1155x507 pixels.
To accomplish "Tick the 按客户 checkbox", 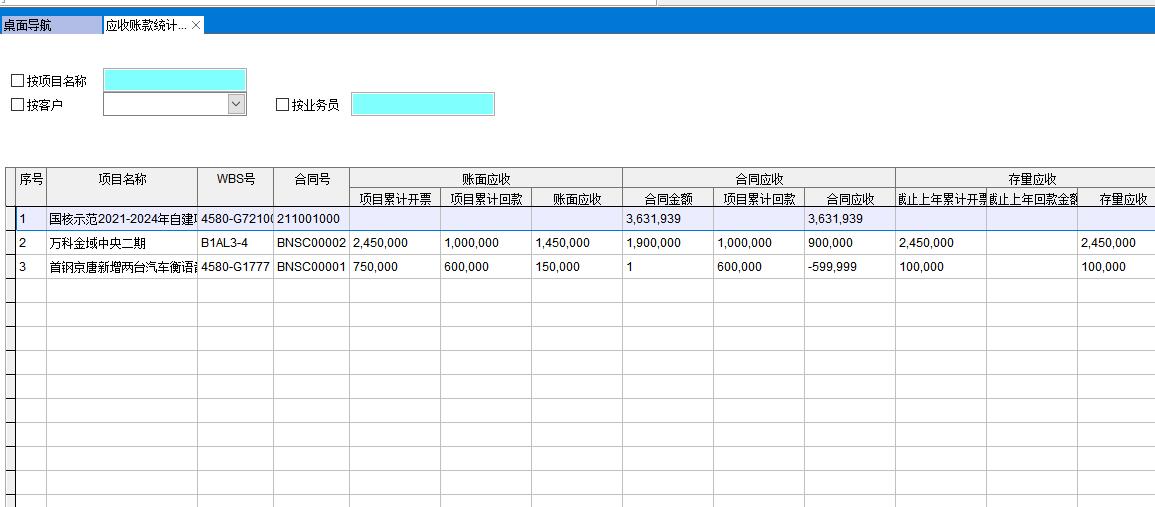I will (18, 104).
